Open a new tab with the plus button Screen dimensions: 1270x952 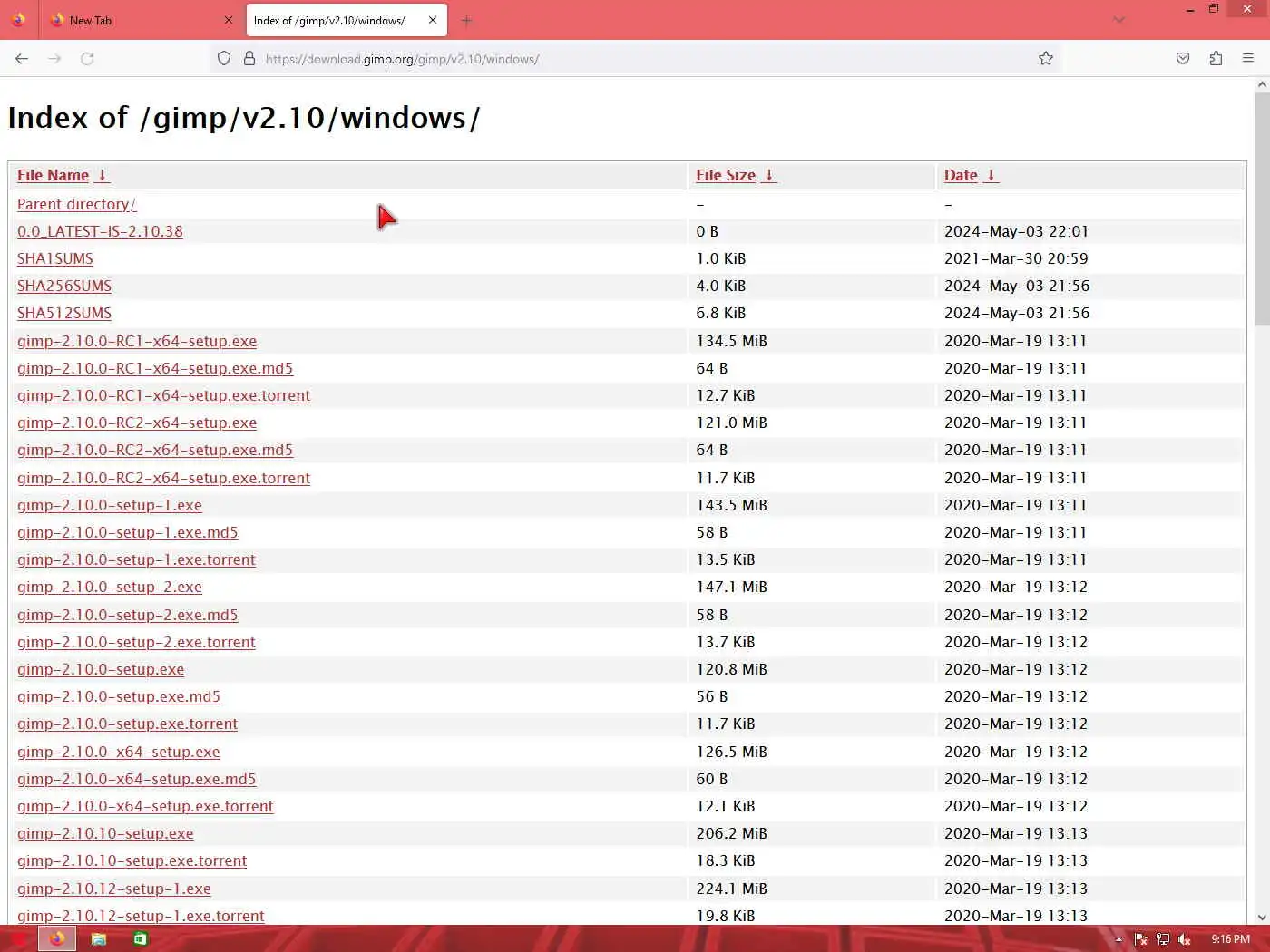click(x=466, y=20)
